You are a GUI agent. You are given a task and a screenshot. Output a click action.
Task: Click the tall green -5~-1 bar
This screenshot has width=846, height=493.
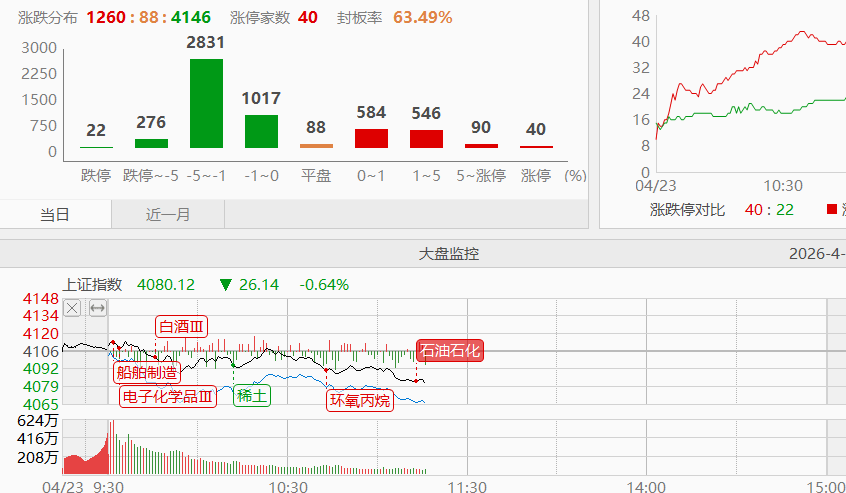pos(206,103)
